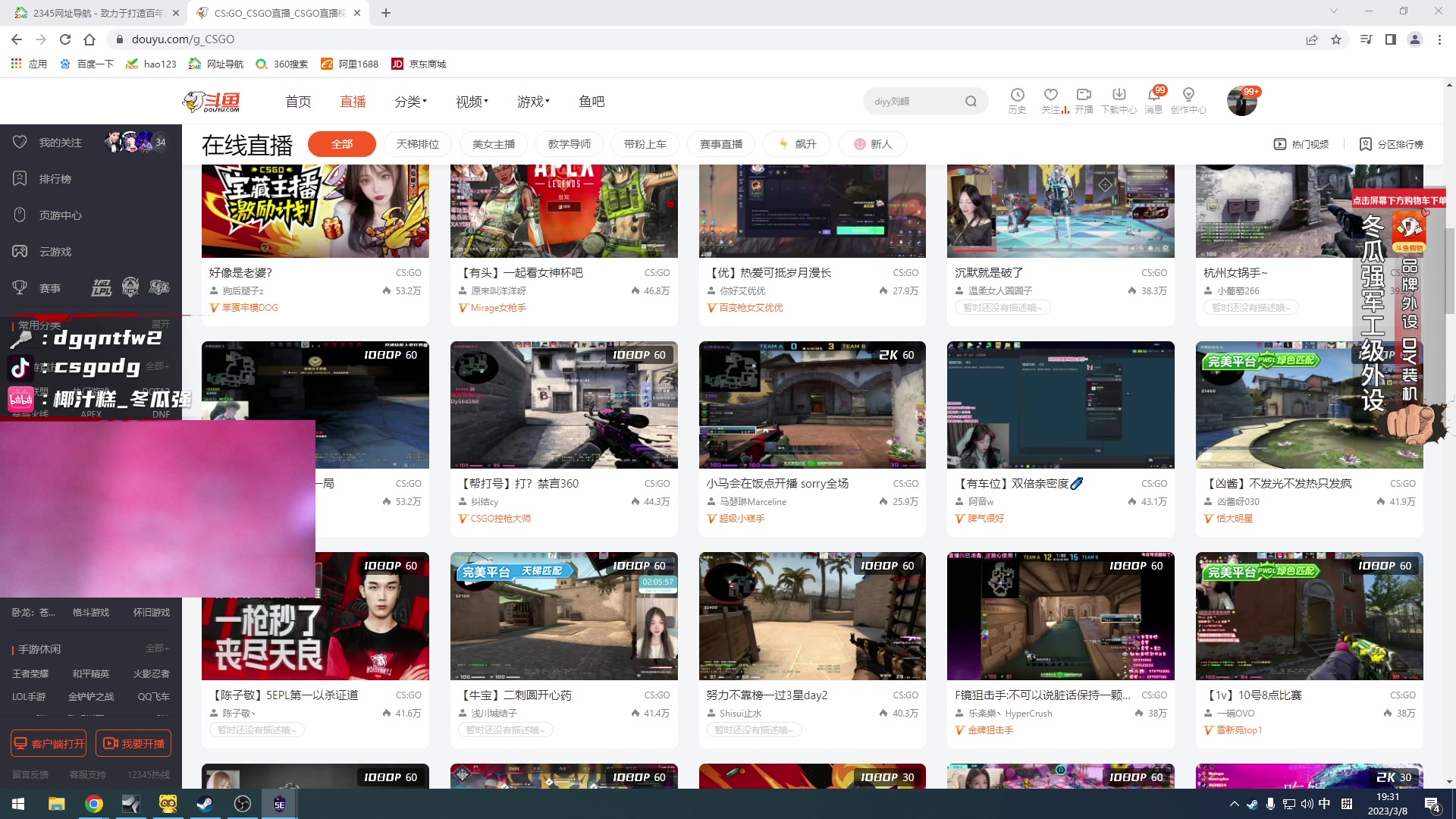Screen dimensions: 1456x819
Task: Expand the 游戏 navigation dropdown
Action: pos(533,102)
